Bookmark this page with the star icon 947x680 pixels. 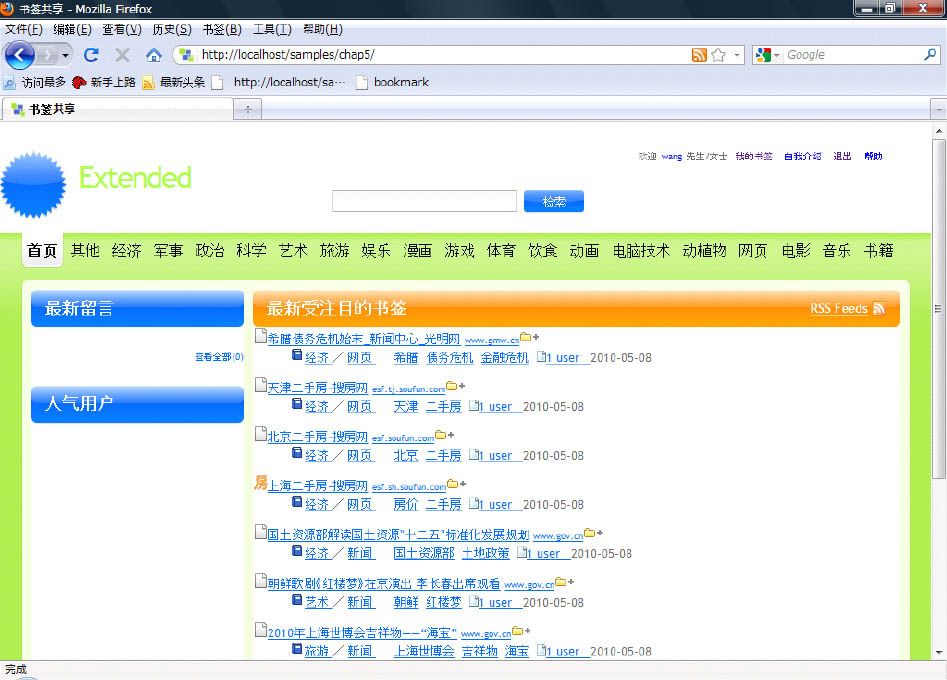coord(718,55)
